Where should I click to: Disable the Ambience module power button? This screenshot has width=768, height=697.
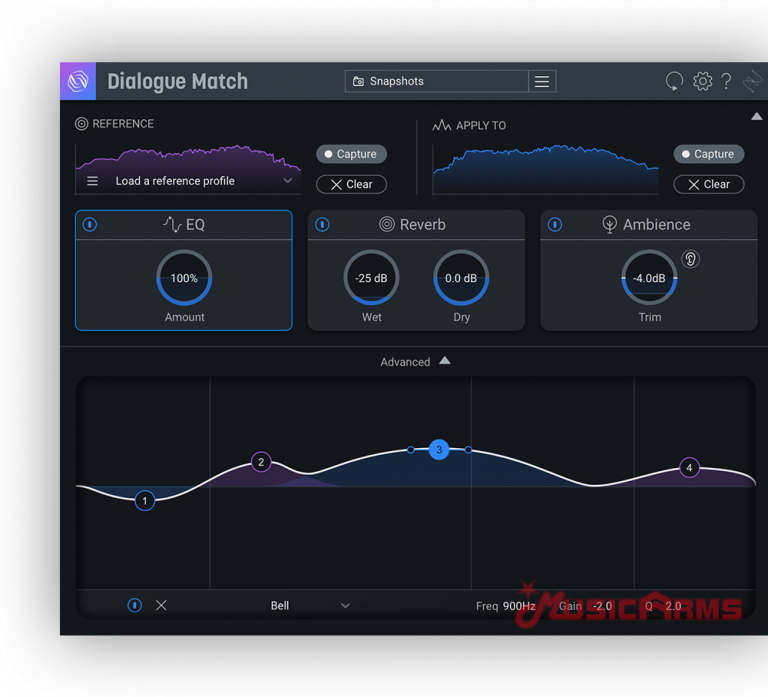tap(555, 225)
